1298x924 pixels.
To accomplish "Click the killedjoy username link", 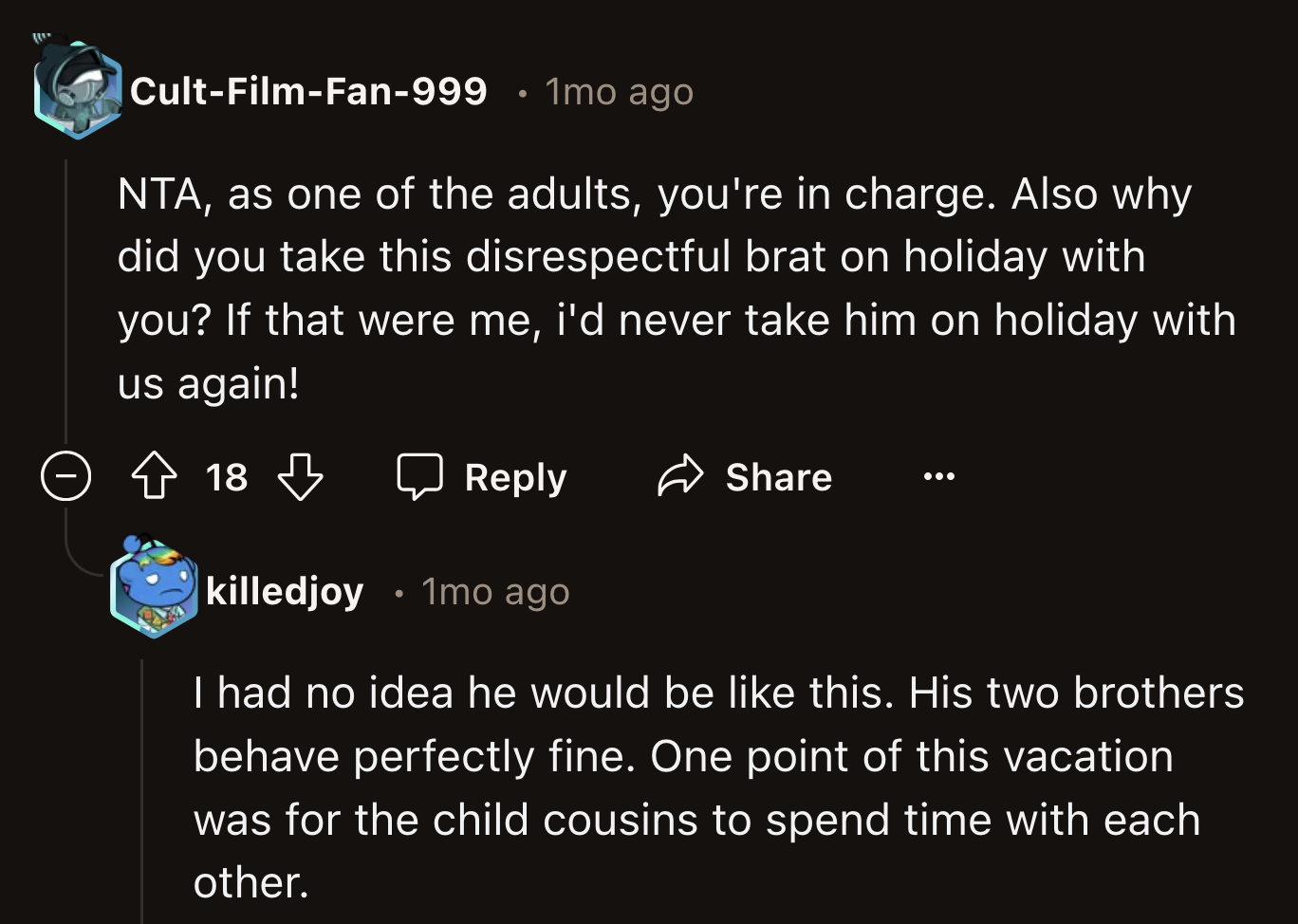I will pos(284,589).
